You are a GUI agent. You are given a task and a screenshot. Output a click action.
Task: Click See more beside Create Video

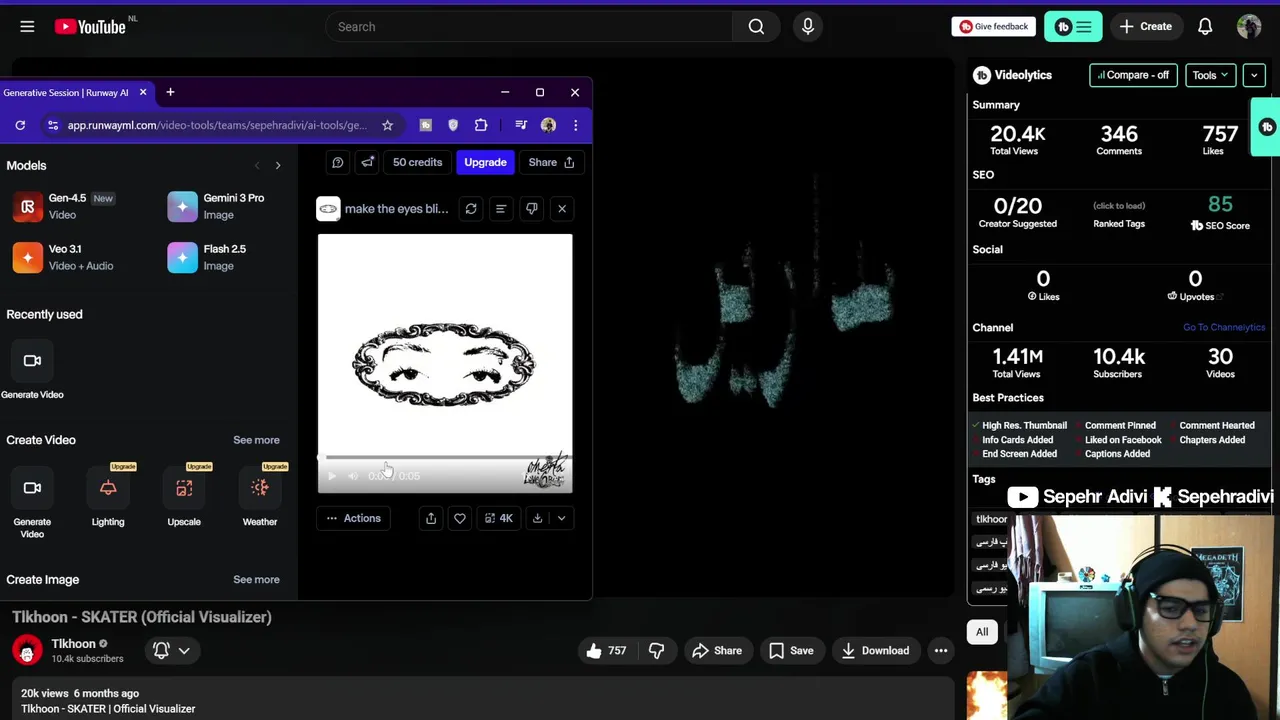pyautogui.click(x=256, y=440)
